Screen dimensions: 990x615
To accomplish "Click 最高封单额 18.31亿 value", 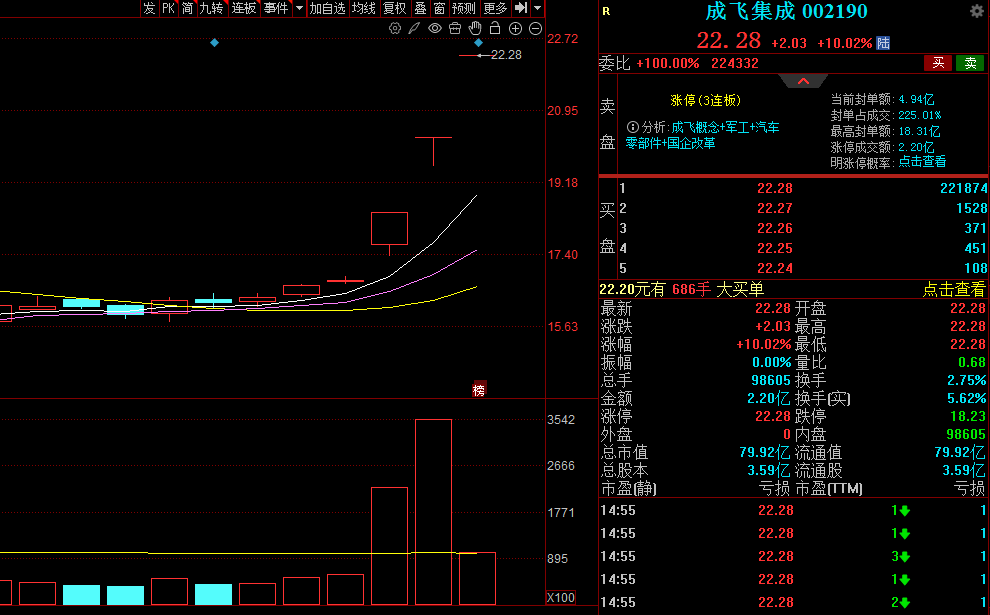I will 919,131.
